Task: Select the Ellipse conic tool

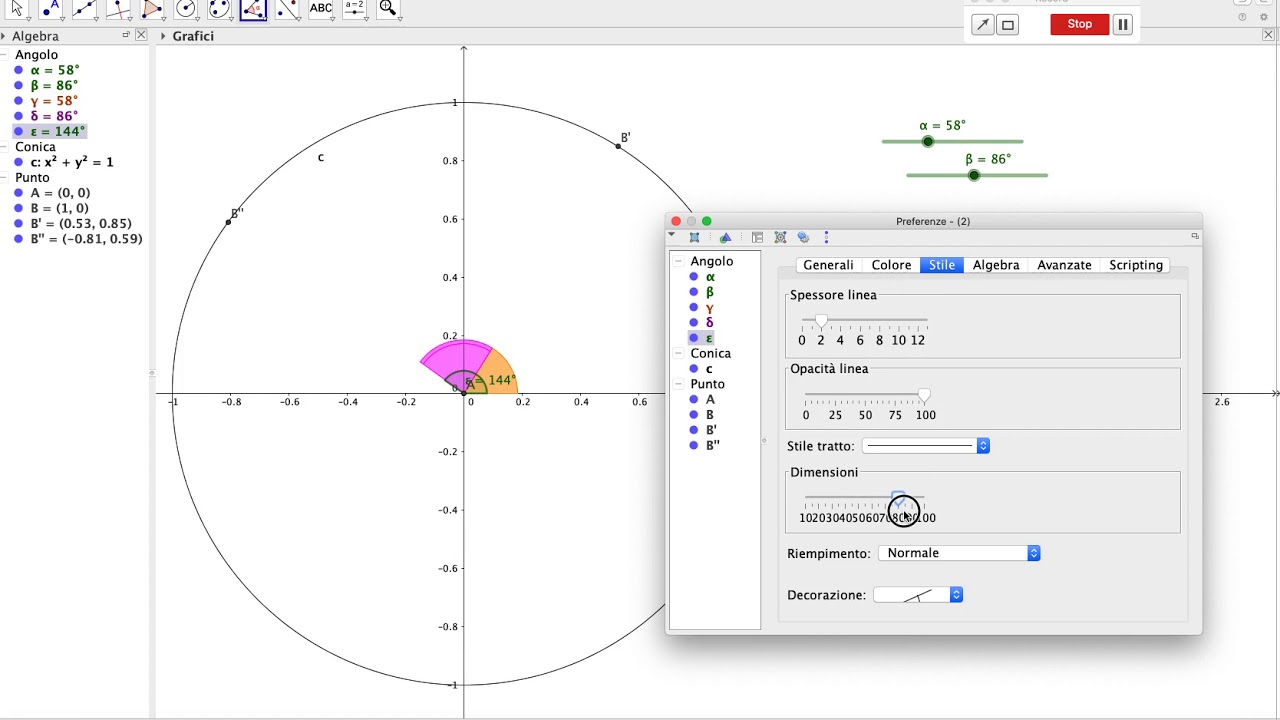Action: pos(219,9)
